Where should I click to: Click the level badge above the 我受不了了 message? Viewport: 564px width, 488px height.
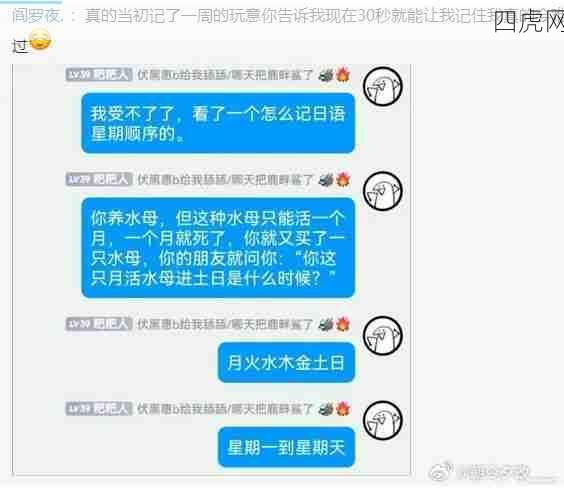99,74
